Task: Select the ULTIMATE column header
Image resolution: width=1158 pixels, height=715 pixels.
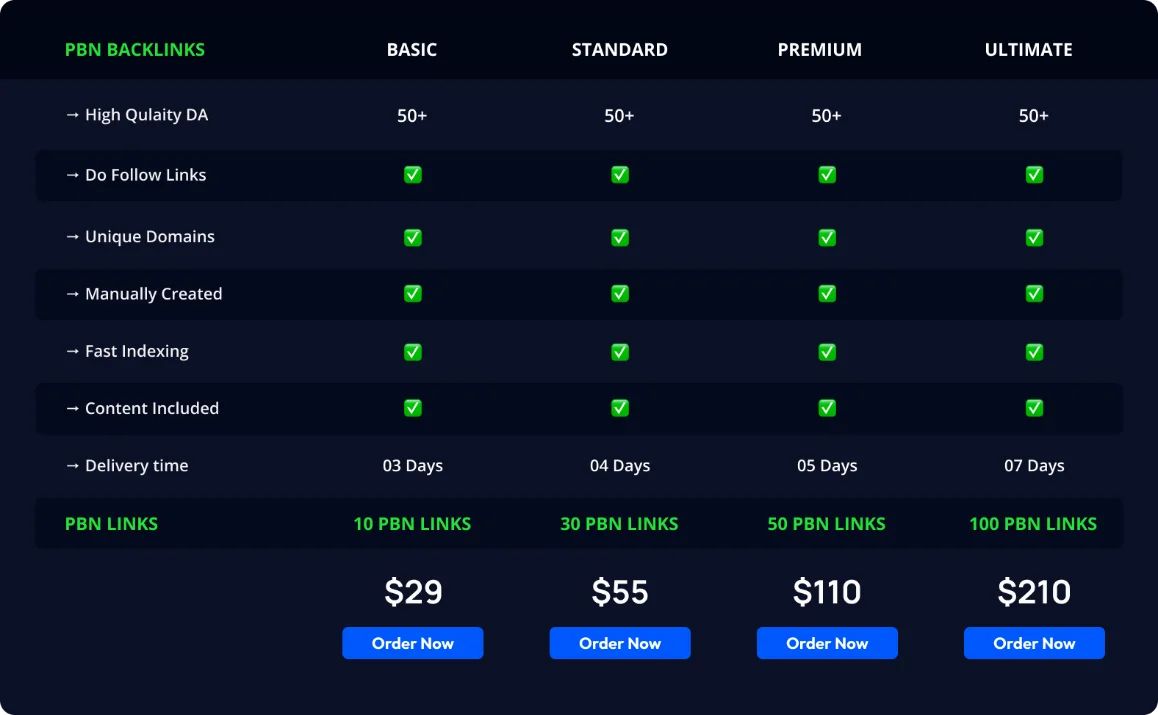Action: [1028, 50]
